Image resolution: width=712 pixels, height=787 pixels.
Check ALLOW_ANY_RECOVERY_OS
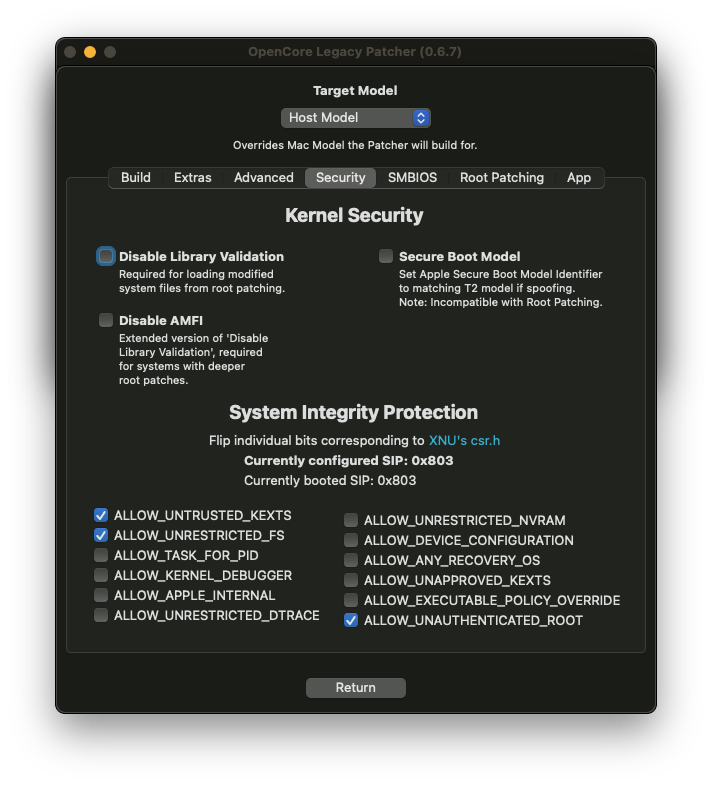[x=351, y=560]
